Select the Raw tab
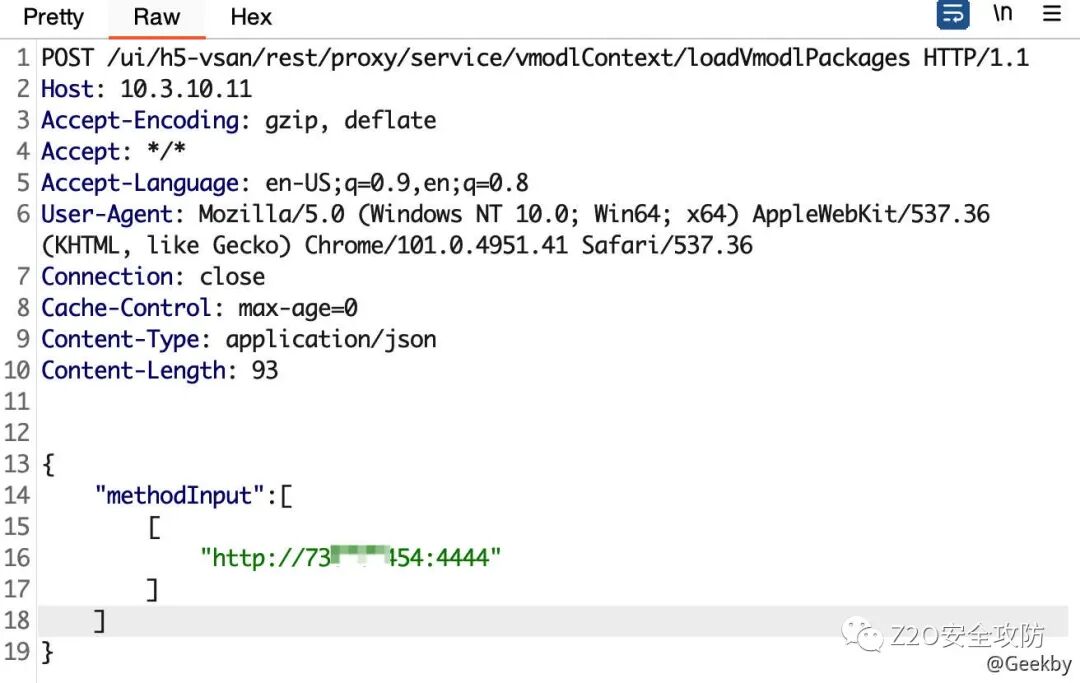The width and height of the screenshot is (1080, 683). (x=156, y=17)
